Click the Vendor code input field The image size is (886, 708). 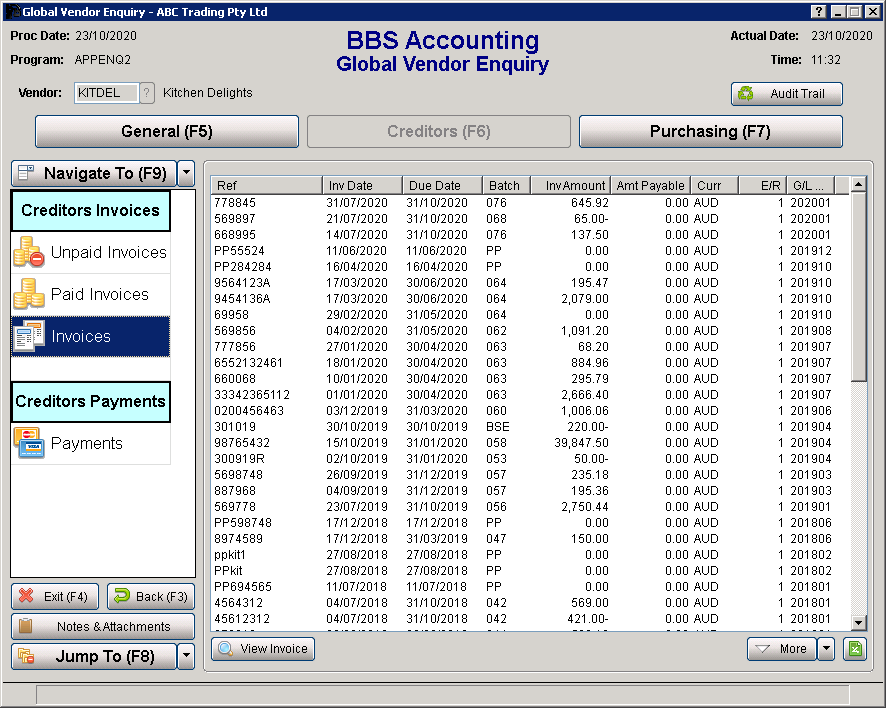(x=105, y=93)
